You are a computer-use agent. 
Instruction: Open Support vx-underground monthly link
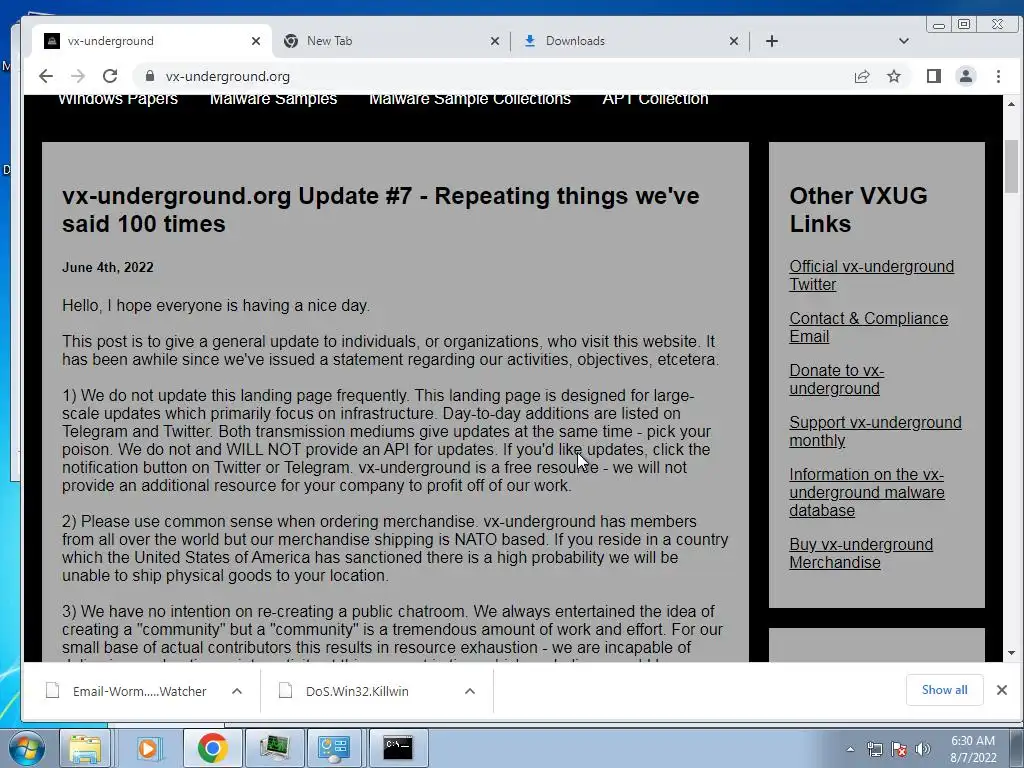[875, 431]
